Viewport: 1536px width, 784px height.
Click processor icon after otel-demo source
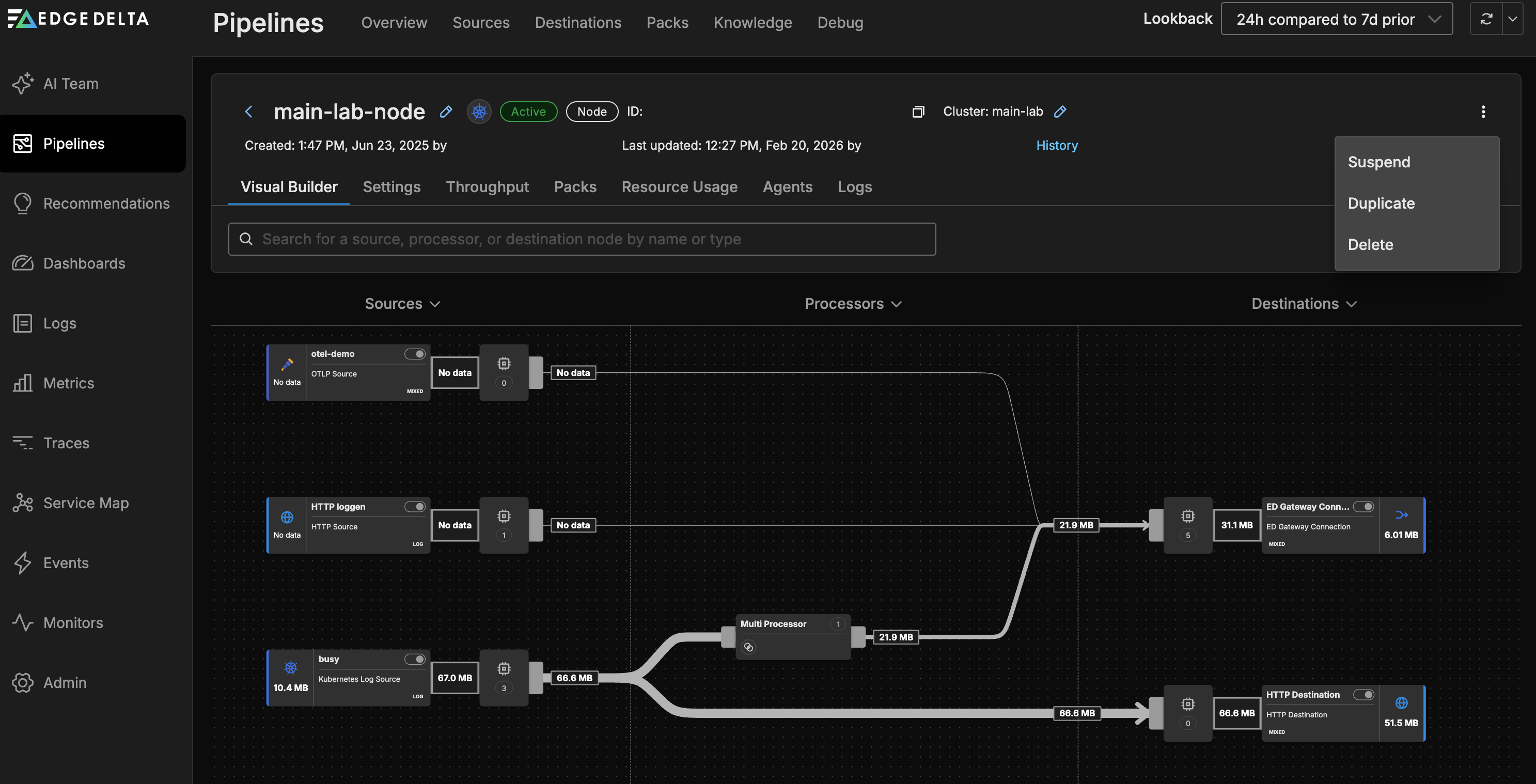tap(504, 364)
